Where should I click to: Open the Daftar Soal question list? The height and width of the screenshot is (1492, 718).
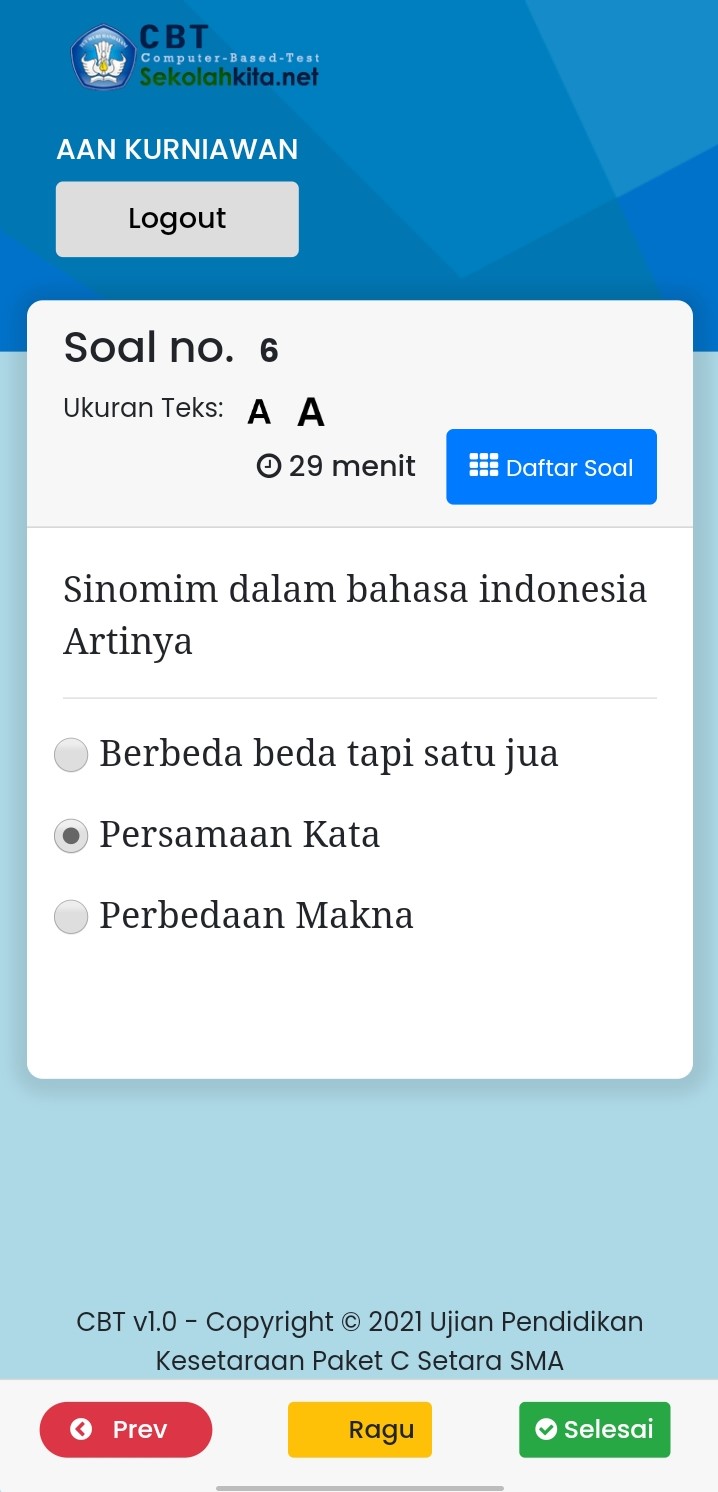pyautogui.click(x=551, y=467)
